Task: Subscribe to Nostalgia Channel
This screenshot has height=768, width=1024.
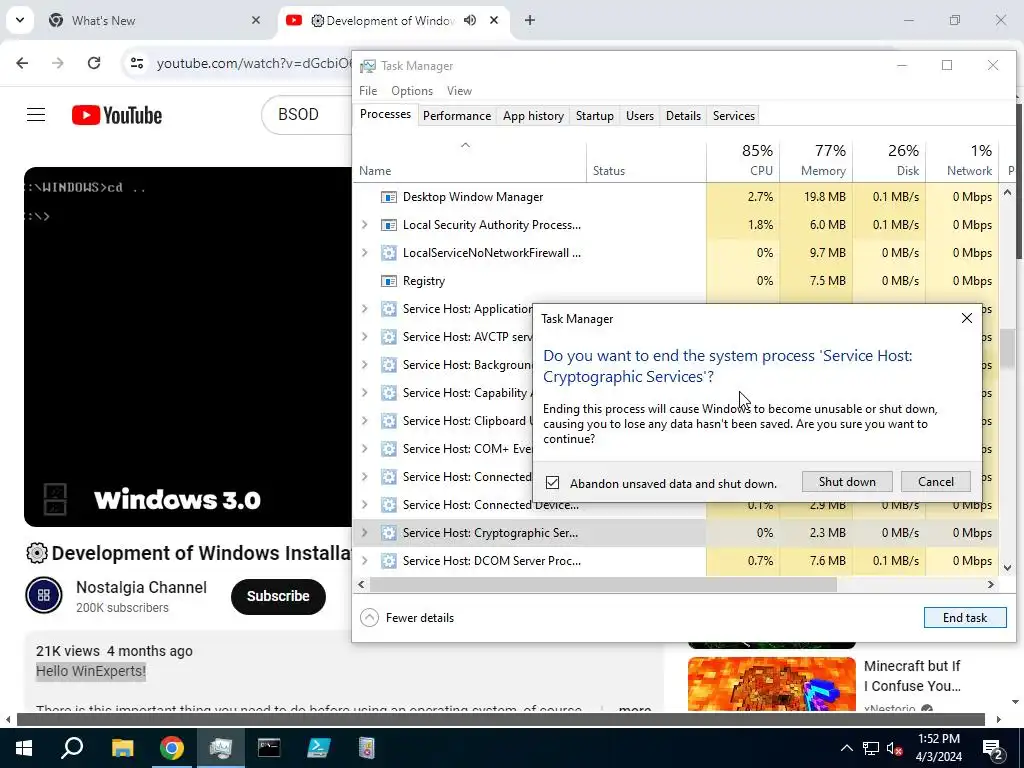Action: tap(278, 596)
